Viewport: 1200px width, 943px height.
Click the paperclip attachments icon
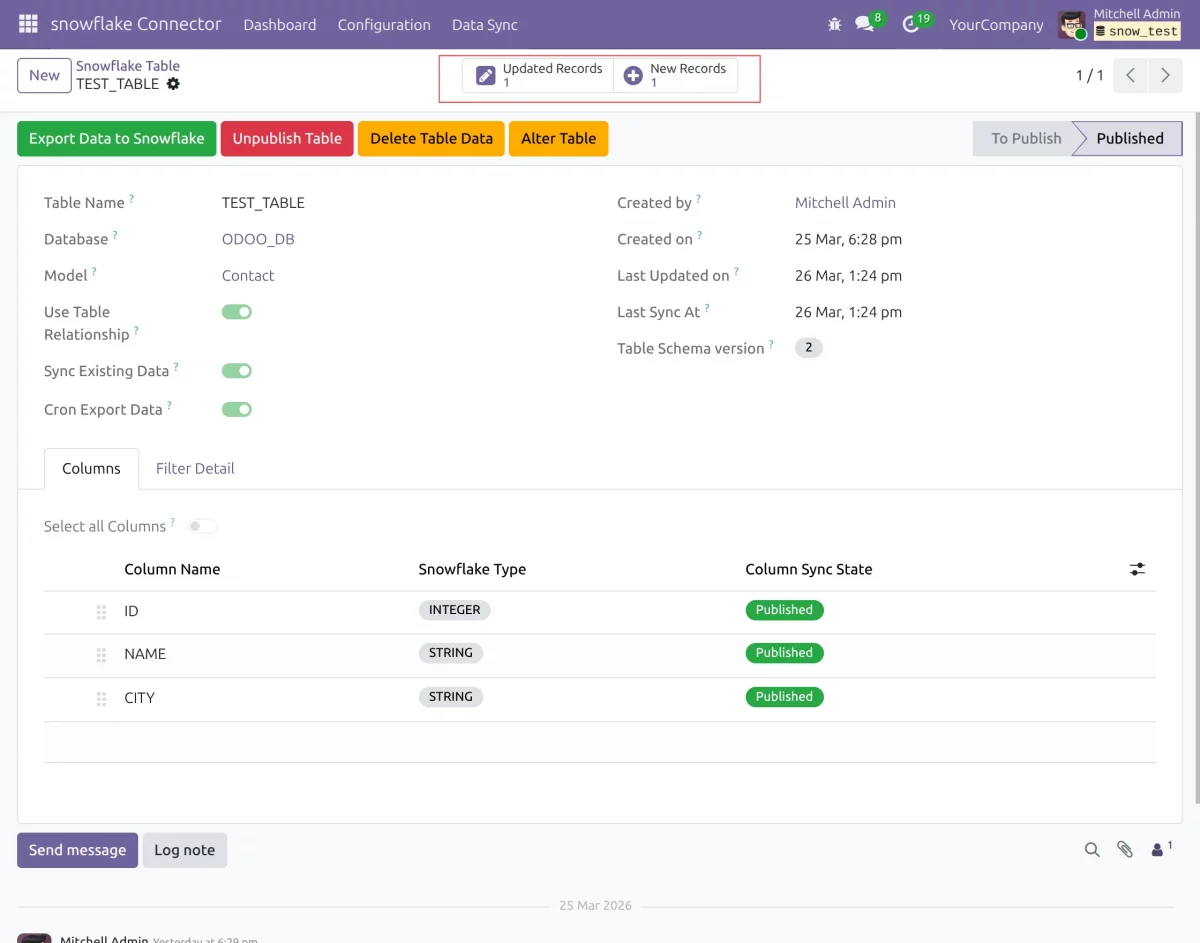tap(1125, 849)
